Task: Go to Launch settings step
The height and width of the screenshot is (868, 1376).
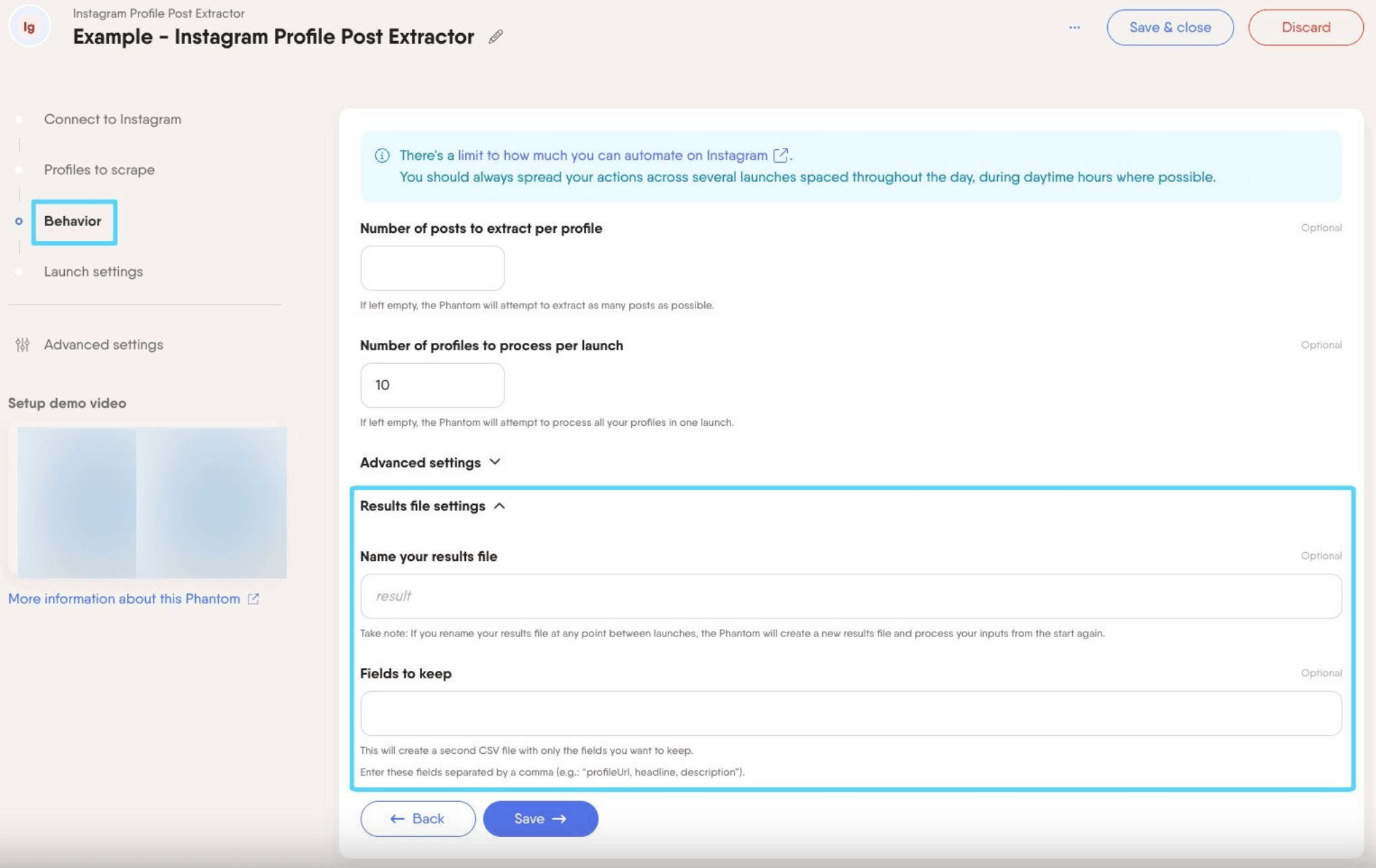Action: [94, 271]
